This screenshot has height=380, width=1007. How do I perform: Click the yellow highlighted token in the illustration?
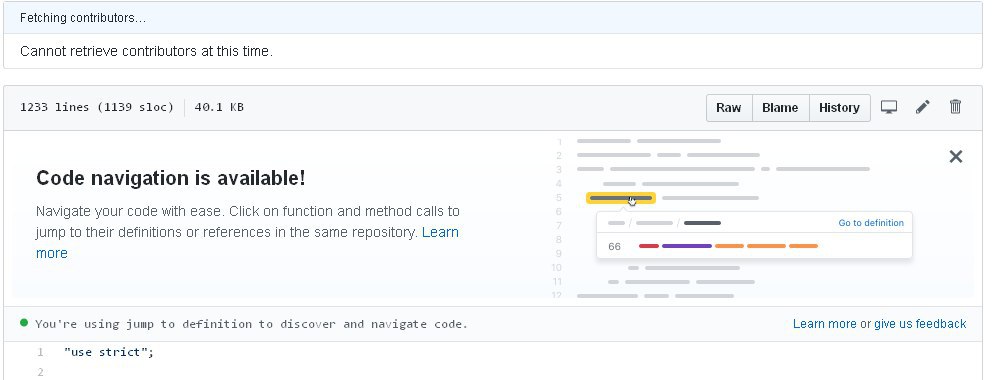tap(621, 198)
